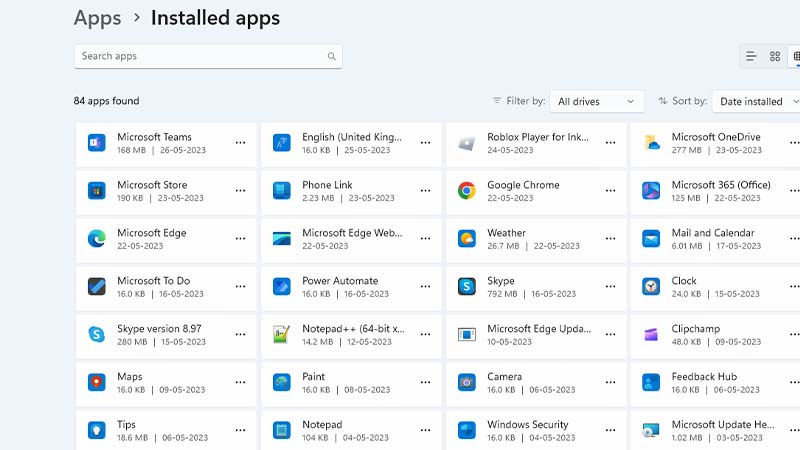Click the Skype 792 MB app icon
Screen dimensions: 800x450
tap(466, 287)
